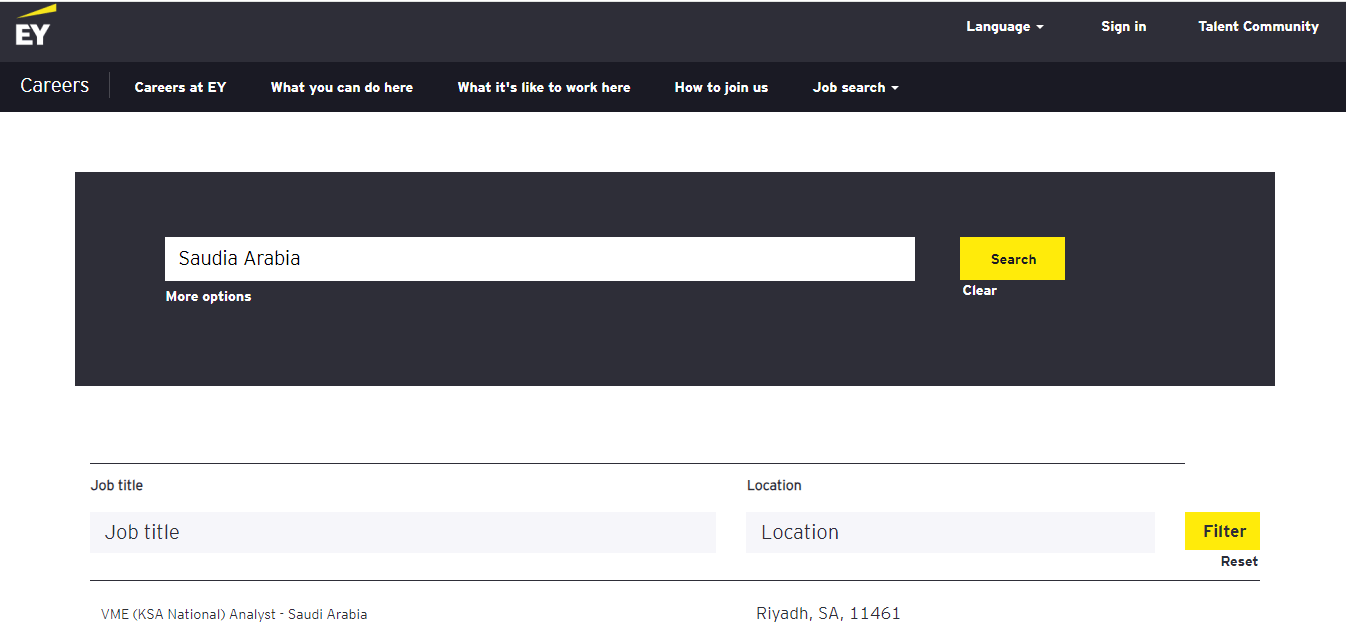Click the Sign in link

pos(1123,27)
